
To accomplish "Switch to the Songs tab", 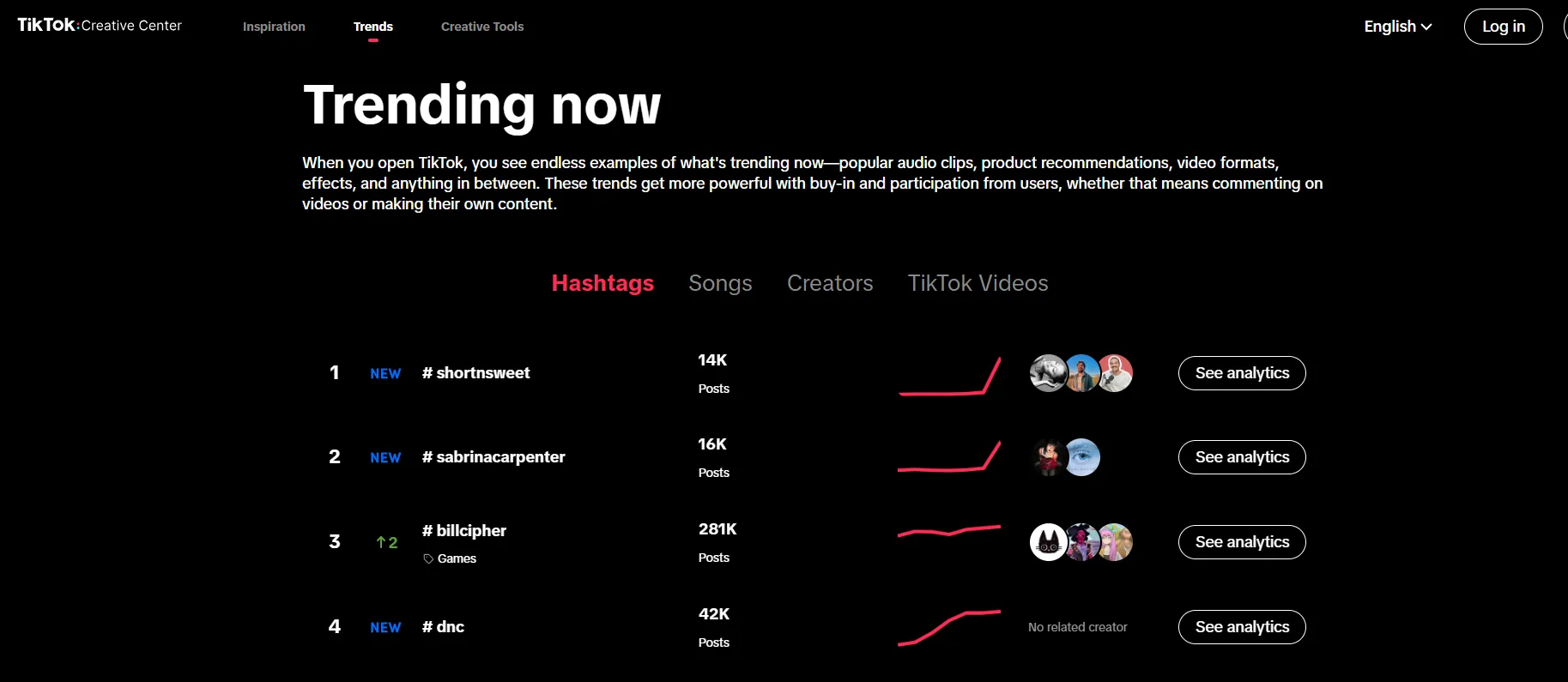I will coord(720,283).
